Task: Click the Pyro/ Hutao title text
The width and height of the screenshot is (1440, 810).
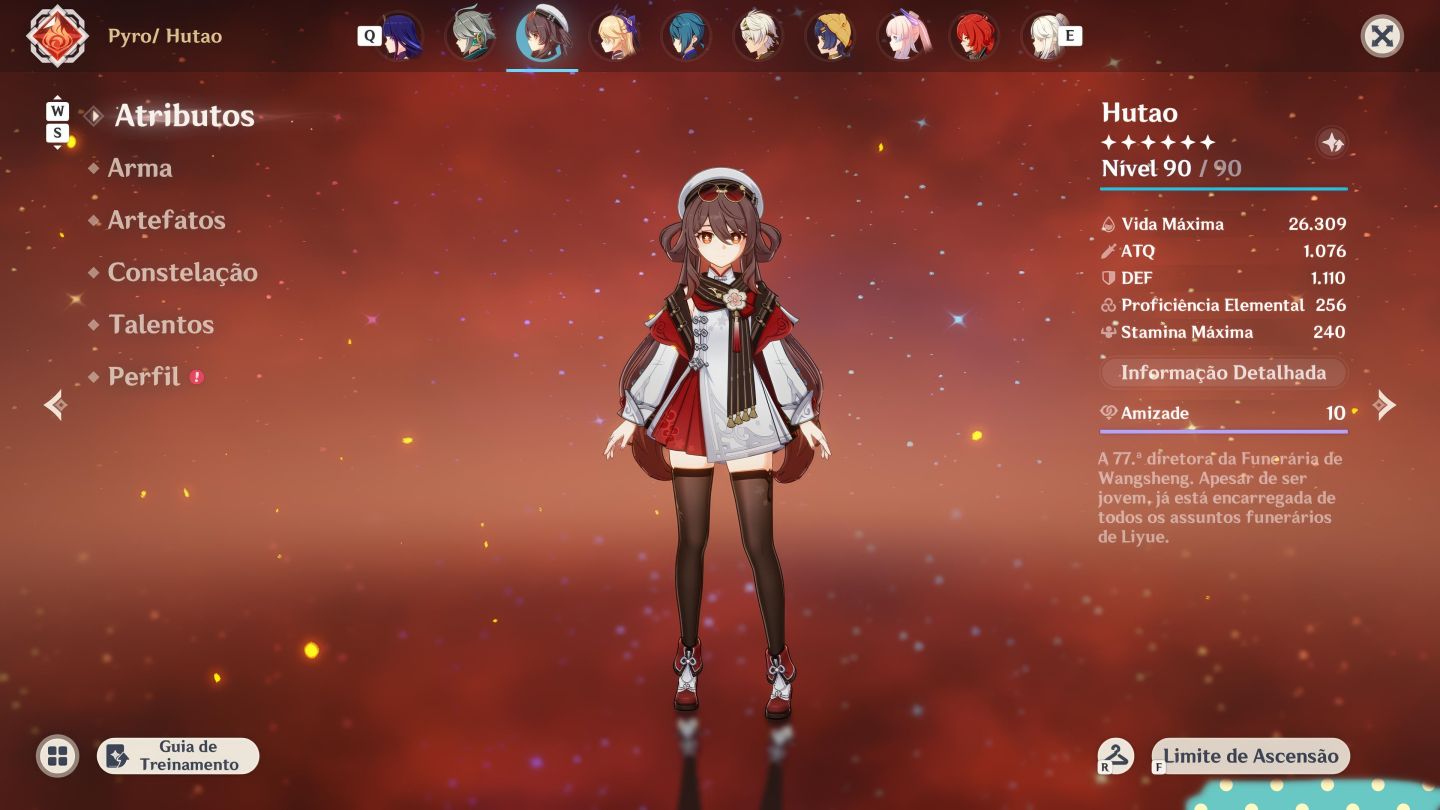Action: [x=165, y=36]
